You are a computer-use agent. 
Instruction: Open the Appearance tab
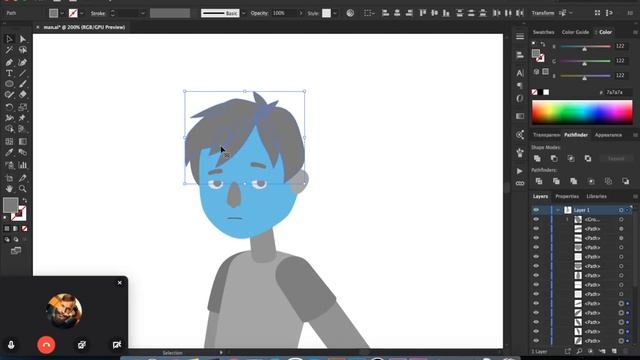[x=608, y=135]
